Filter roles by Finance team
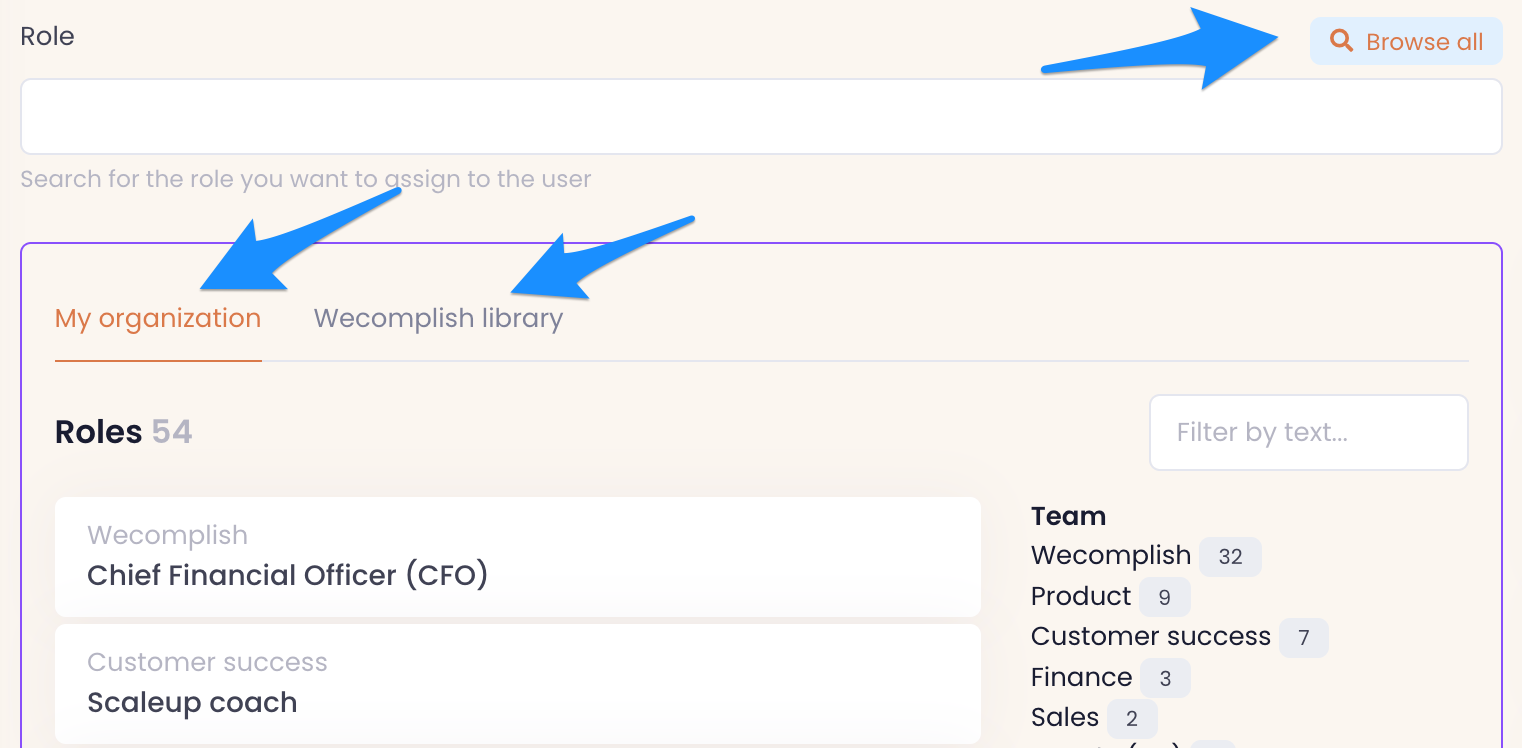 pyautogui.click(x=1081, y=677)
